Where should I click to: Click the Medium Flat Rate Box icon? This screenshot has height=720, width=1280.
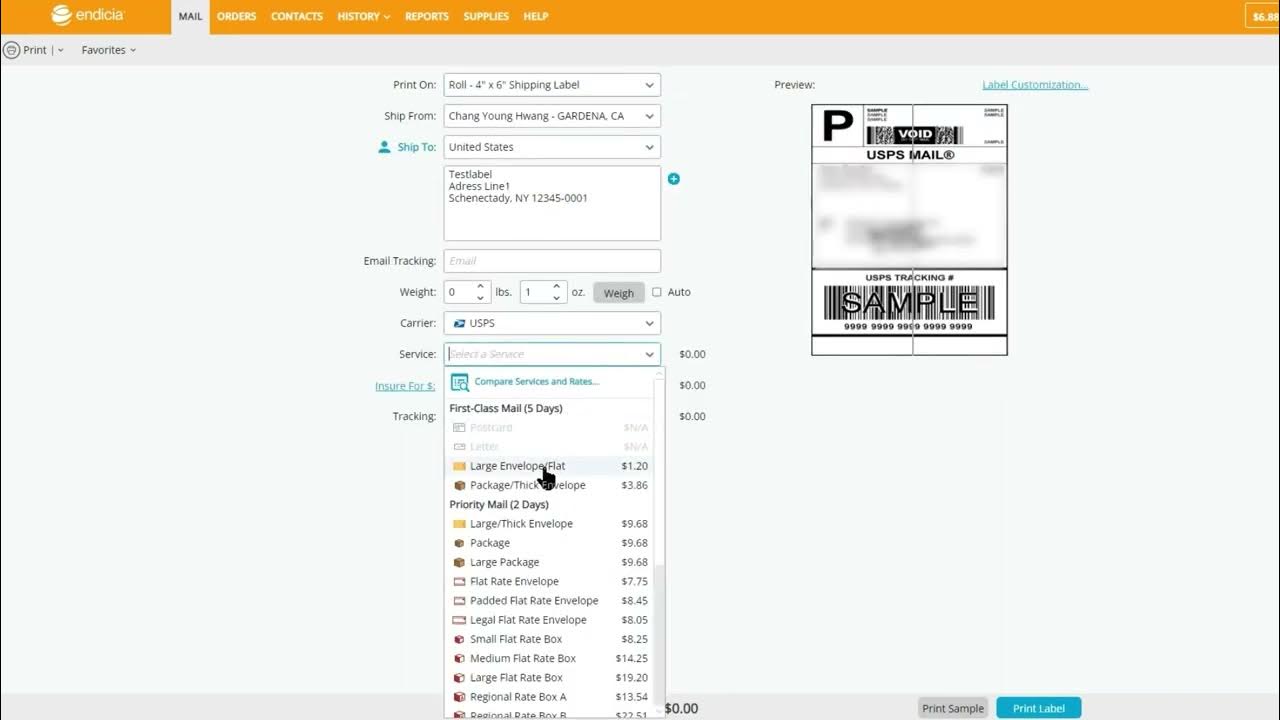click(x=459, y=659)
